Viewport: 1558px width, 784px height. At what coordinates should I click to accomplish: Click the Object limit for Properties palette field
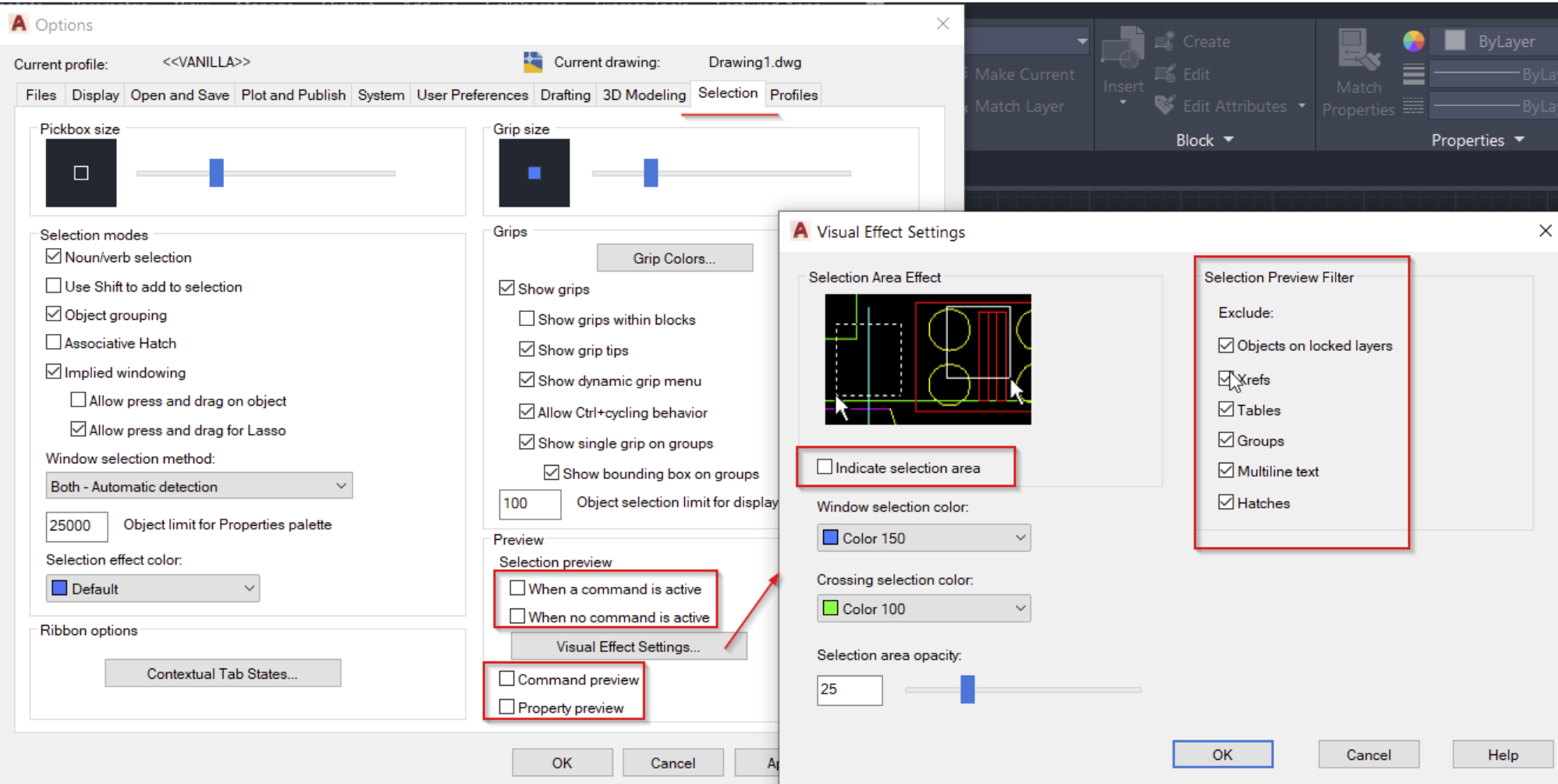click(x=76, y=527)
